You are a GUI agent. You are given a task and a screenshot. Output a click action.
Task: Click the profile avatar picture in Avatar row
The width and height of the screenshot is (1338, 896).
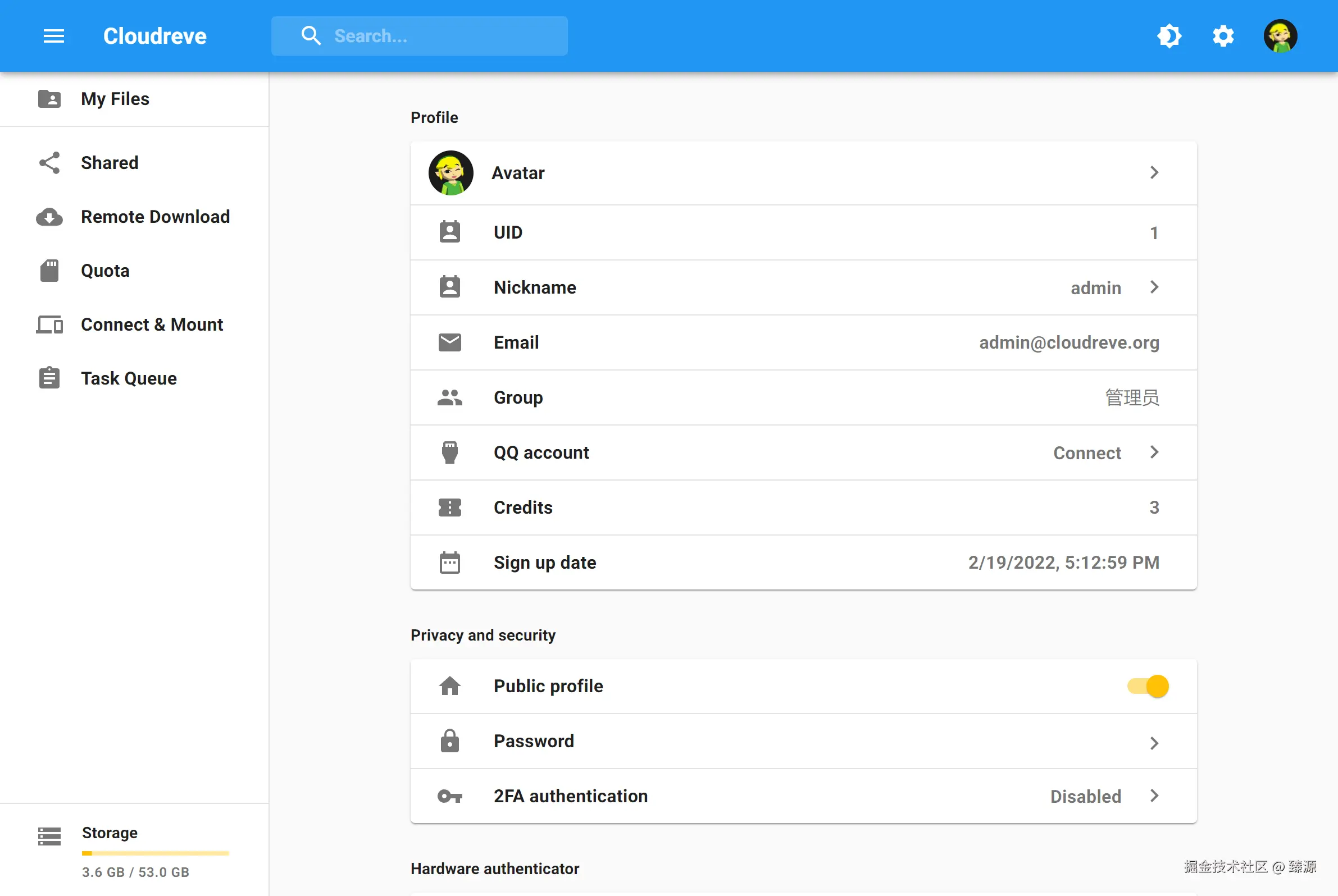point(450,172)
